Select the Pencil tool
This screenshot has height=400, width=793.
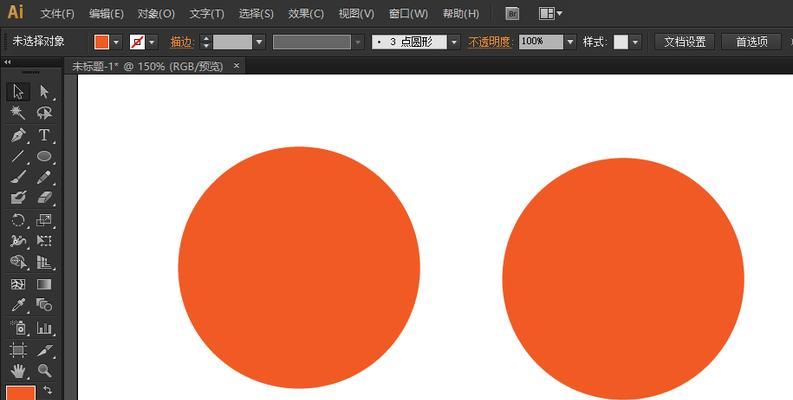coord(45,177)
